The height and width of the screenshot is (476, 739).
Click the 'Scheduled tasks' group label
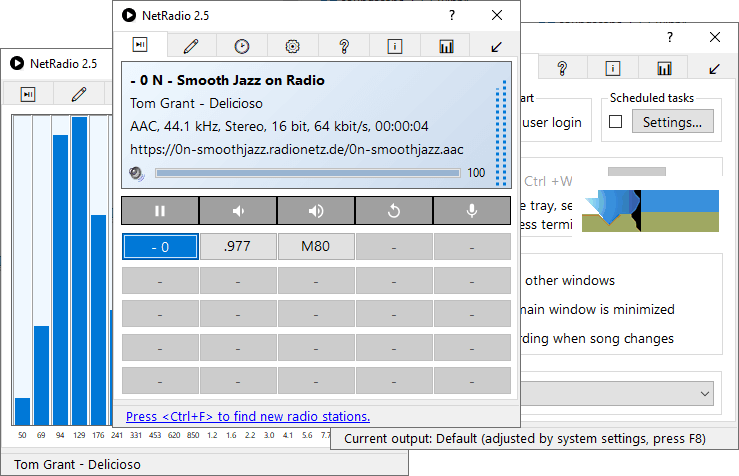coord(652,98)
